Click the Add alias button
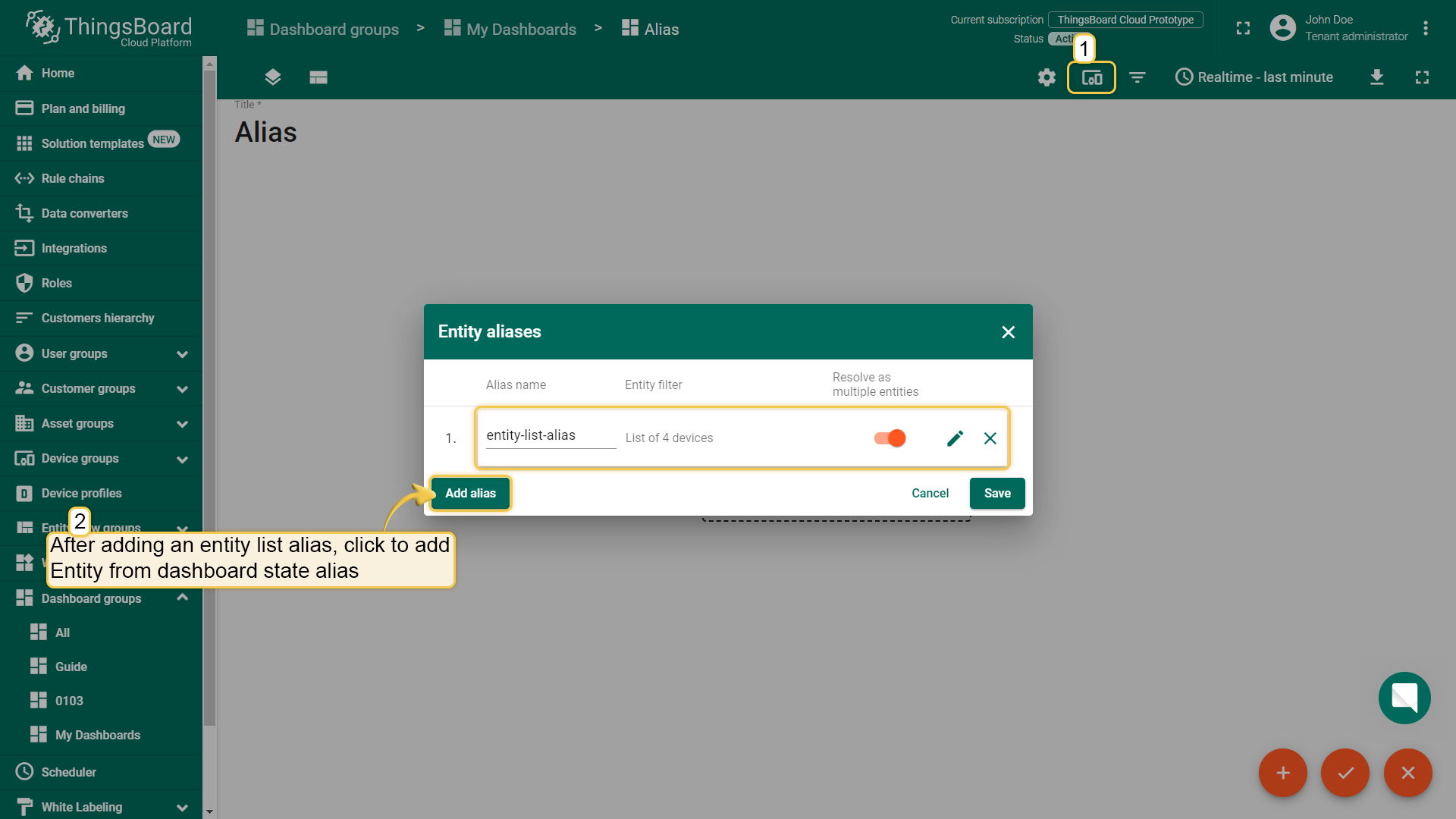Screen dimensions: 1456x819 (x=470, y=493)
